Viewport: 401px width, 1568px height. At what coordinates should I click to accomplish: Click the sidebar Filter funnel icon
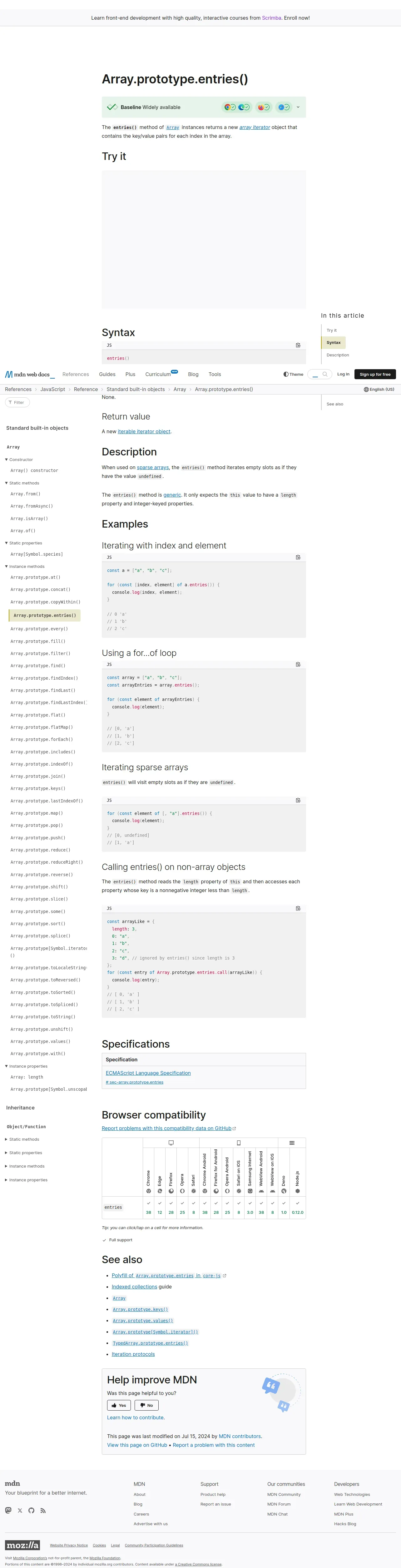[x=10, y=402]
